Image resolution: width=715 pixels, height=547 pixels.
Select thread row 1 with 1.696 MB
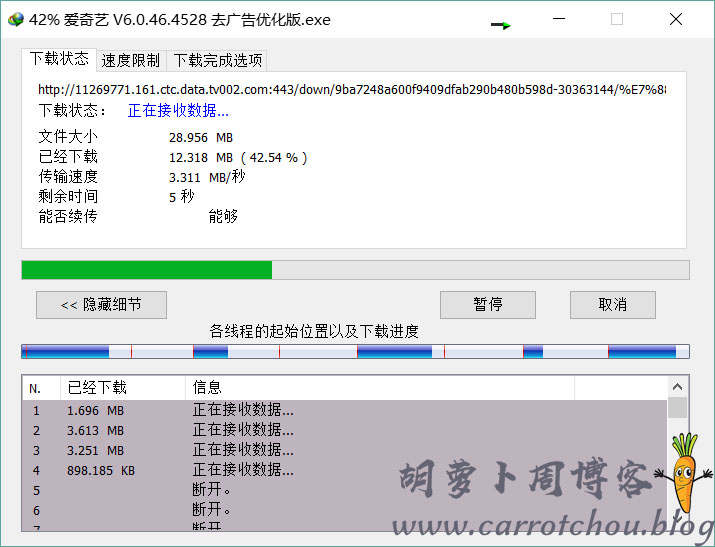tap(345, 411)
